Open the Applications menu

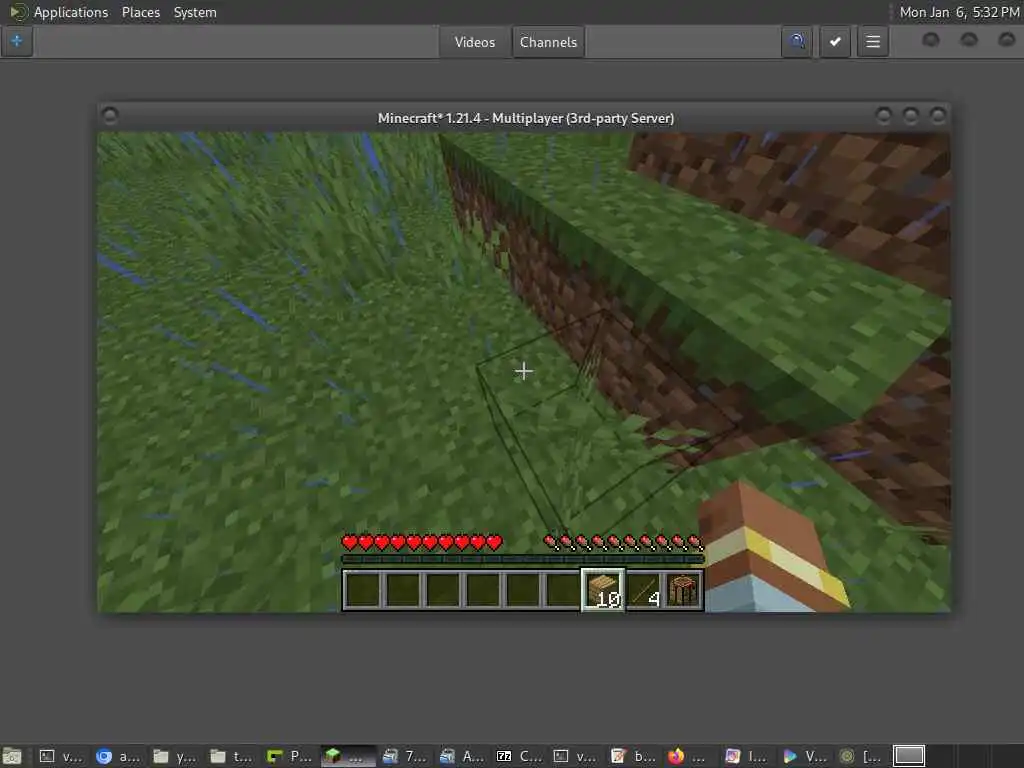(71, 12)
